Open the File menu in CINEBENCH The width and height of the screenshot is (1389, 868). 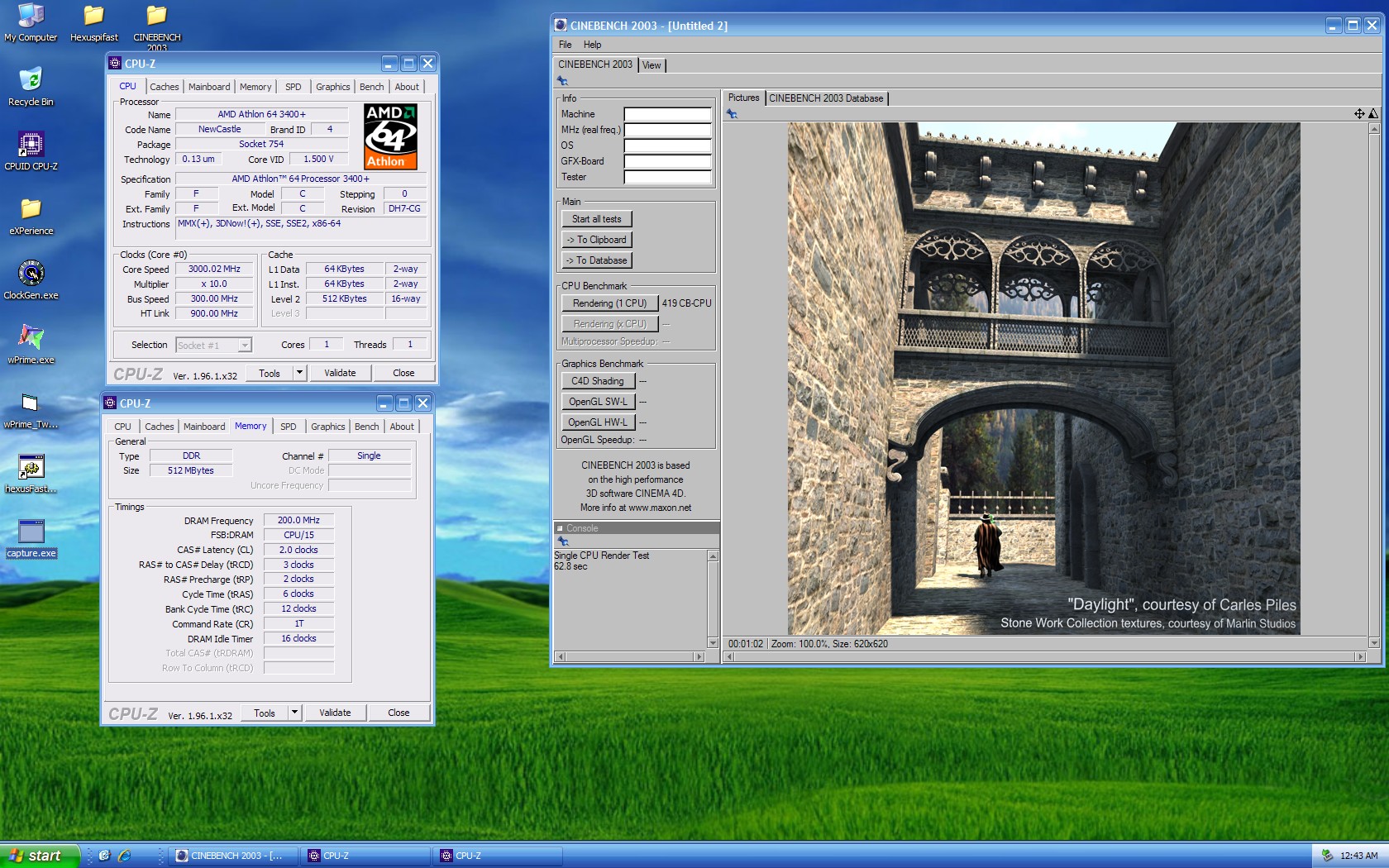(x=565, y=45)
